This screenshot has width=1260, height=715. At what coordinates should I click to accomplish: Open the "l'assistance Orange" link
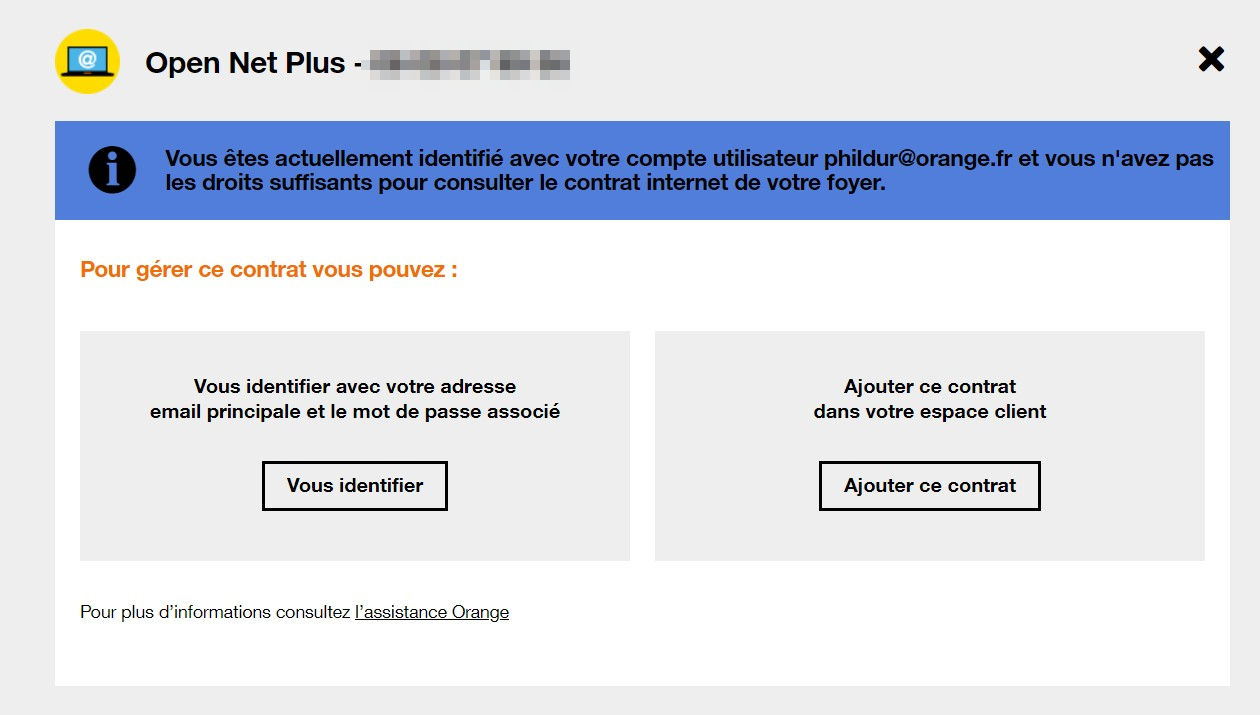(x=432, y=612)
